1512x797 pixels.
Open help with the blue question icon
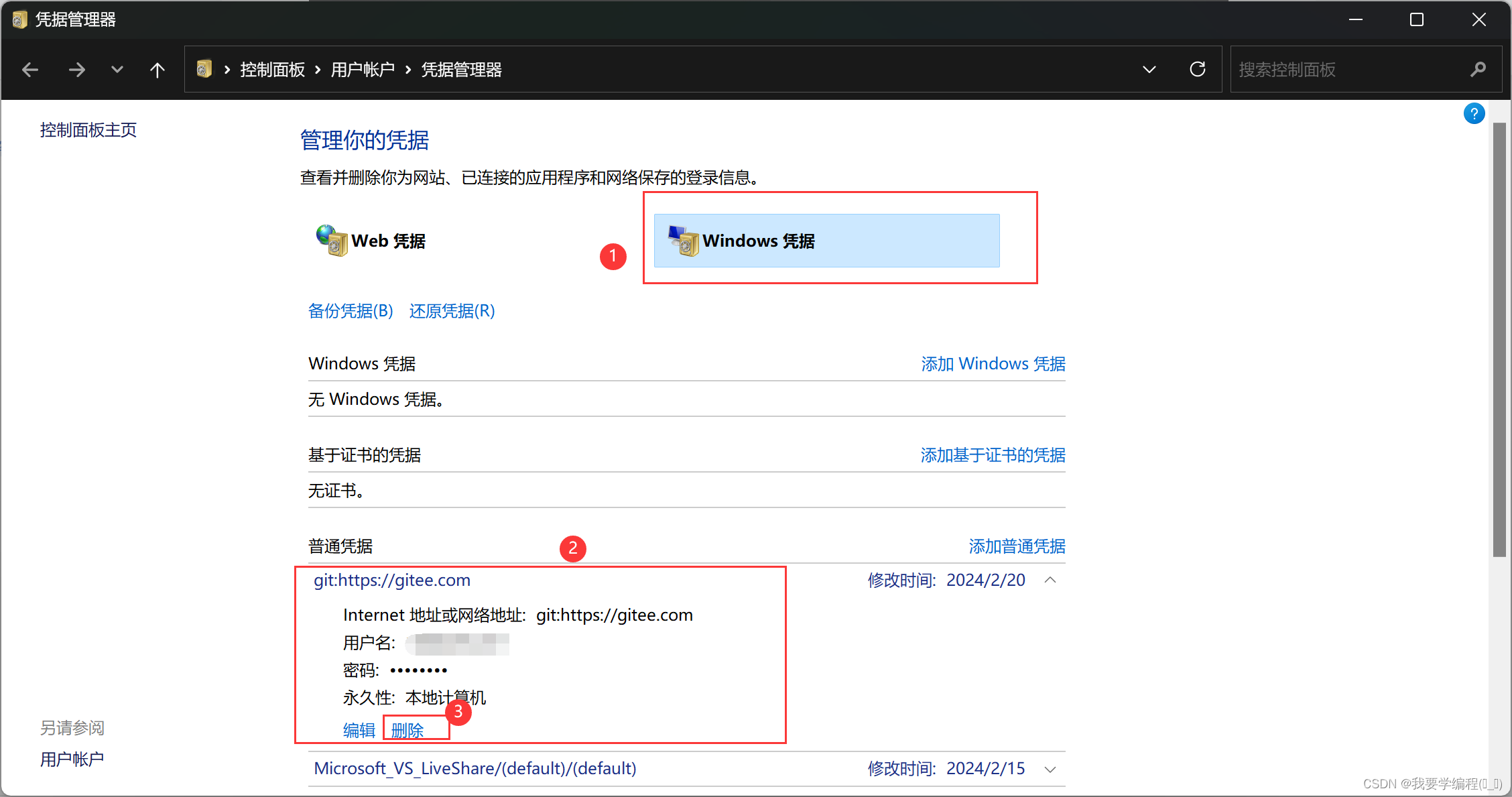1474,114
